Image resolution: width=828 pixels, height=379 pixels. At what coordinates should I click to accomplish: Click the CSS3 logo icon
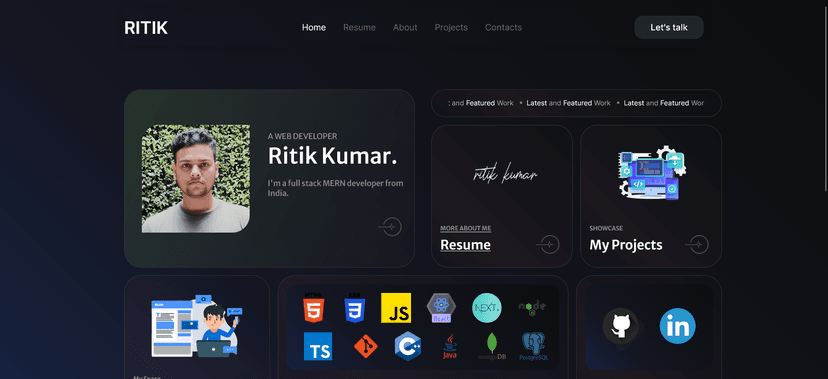tap(355, 308)
